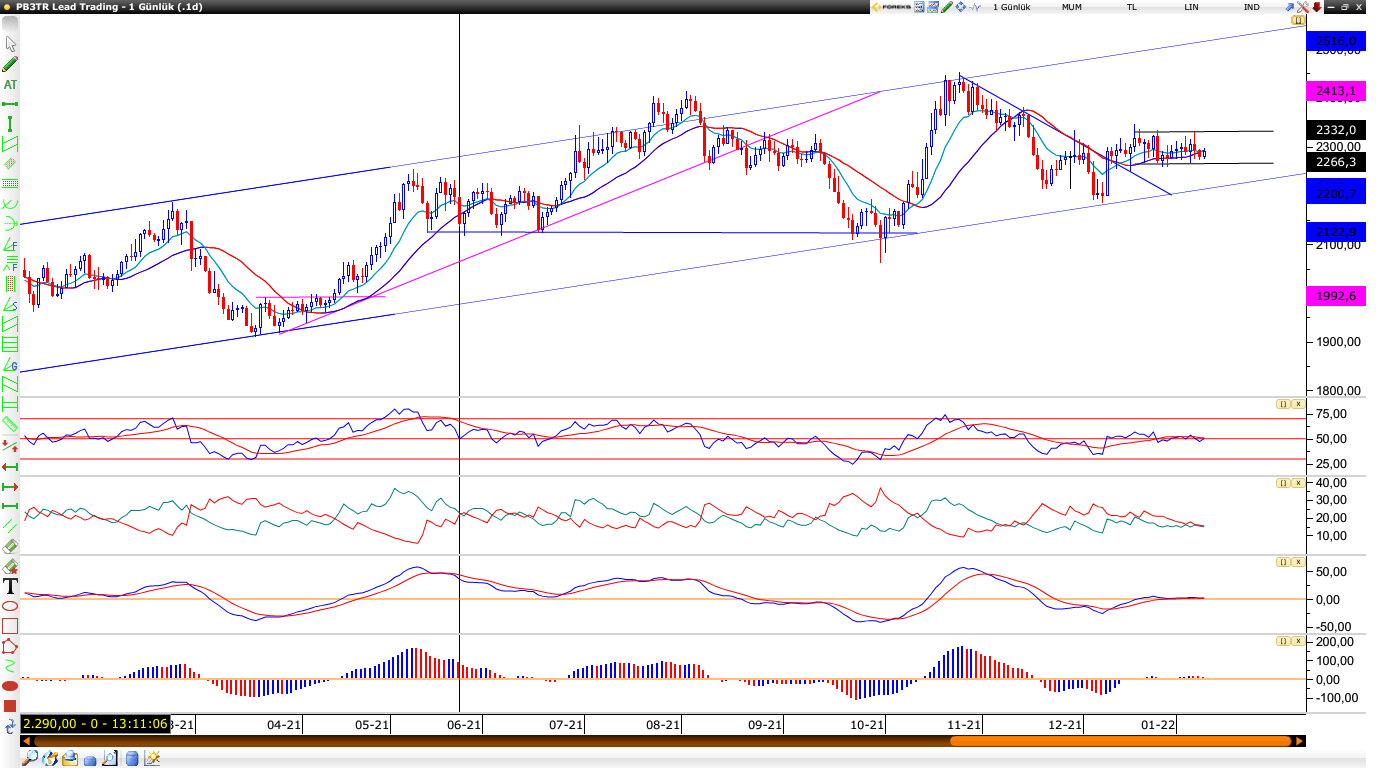Click the blue diagonal arrow icon top right
The width and height of the screenshot is (1380, 768).
pyautogui.click(x=1289, y=7)
